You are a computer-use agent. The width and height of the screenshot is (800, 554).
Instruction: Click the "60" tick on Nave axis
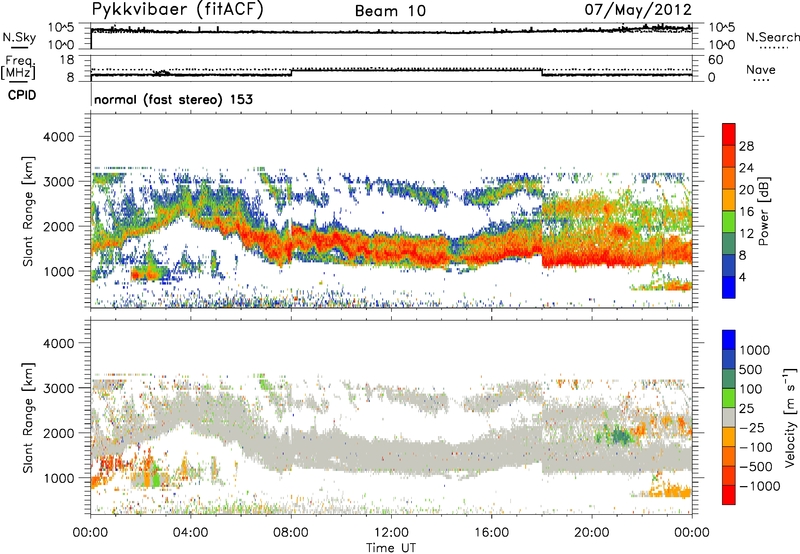click(x=716, y=60)
